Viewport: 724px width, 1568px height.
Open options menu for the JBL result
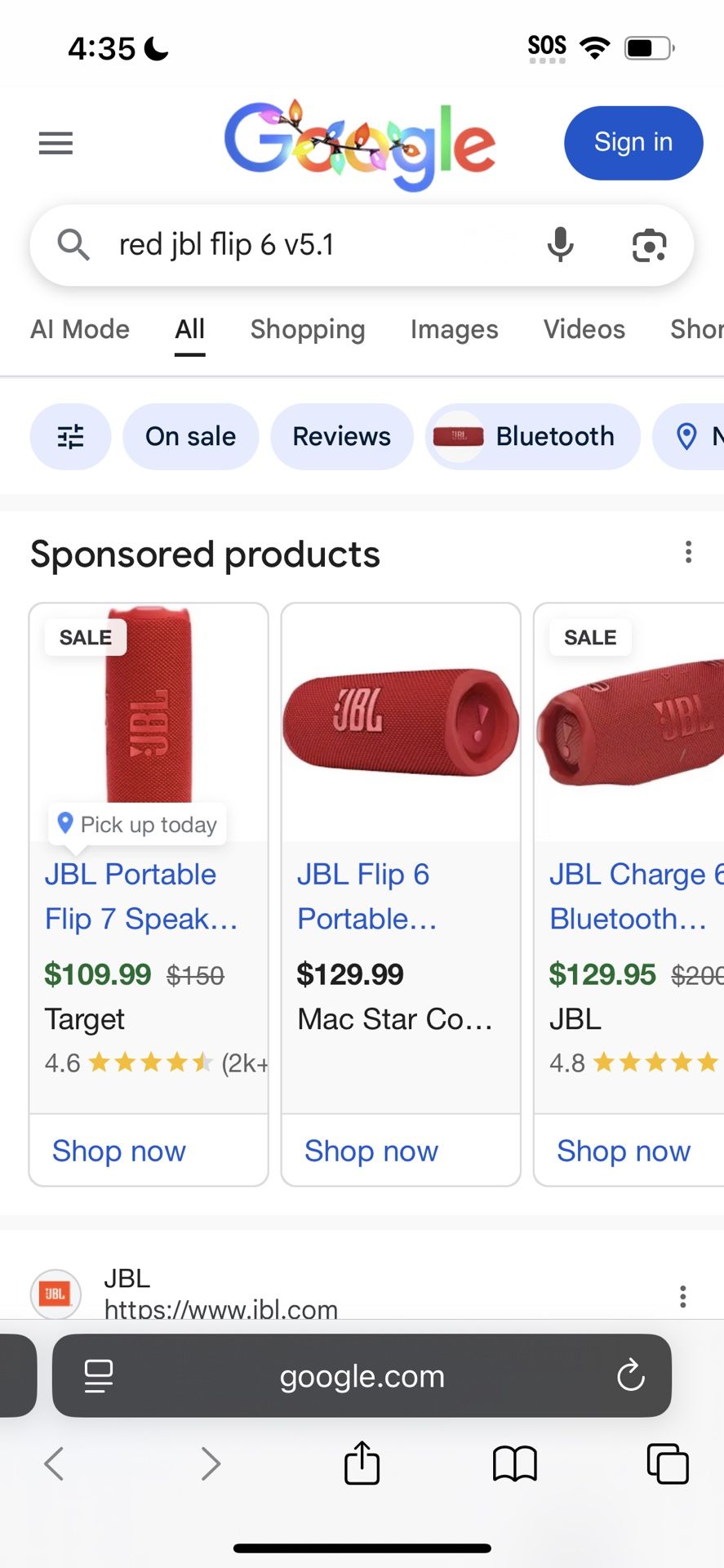(682, 1296)
